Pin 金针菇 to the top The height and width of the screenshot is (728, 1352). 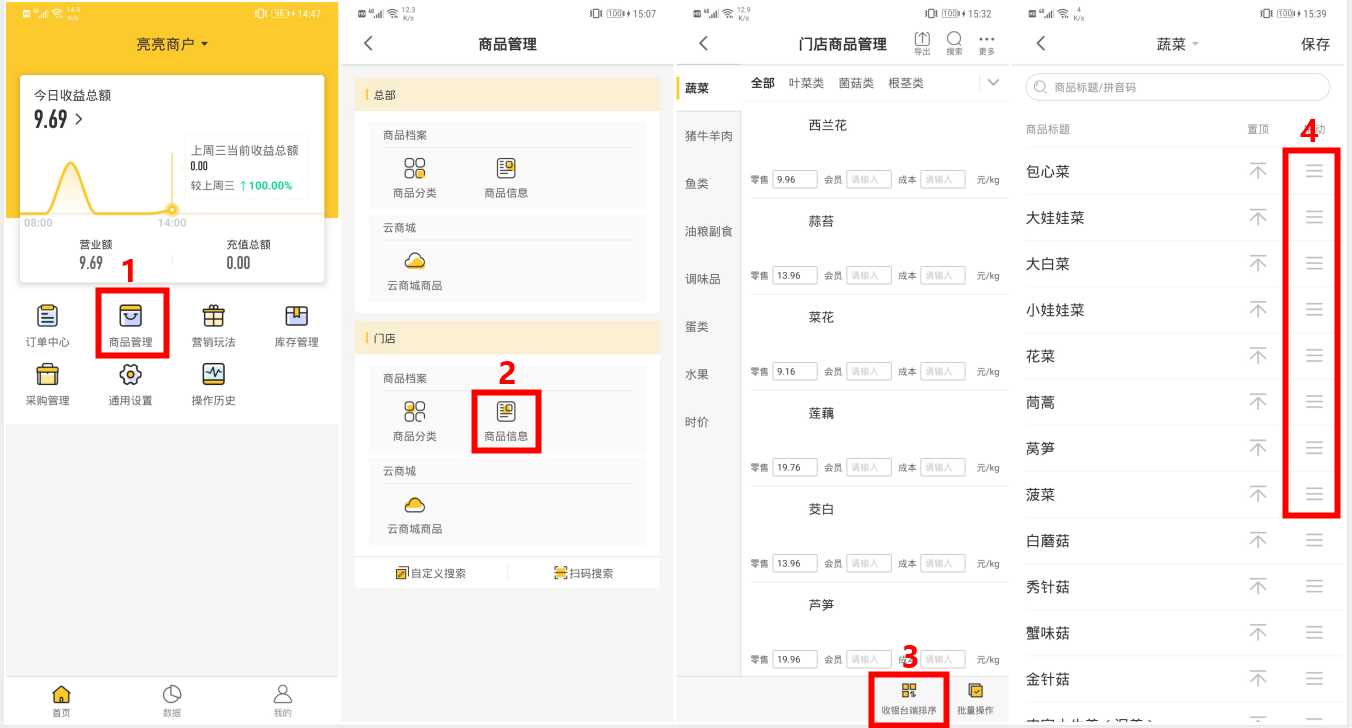(1258, 679)
